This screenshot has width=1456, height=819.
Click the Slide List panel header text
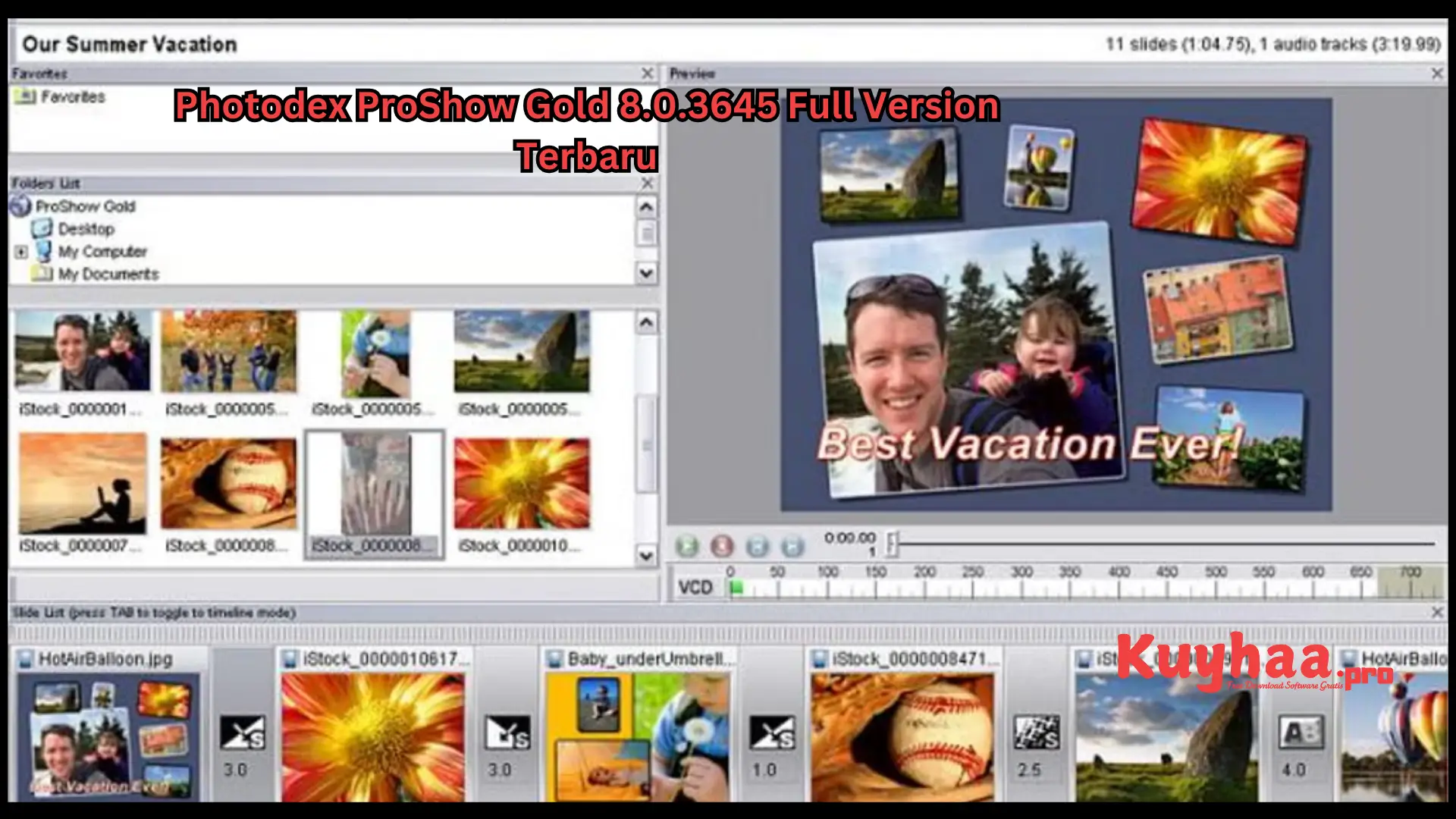point(154,612)
